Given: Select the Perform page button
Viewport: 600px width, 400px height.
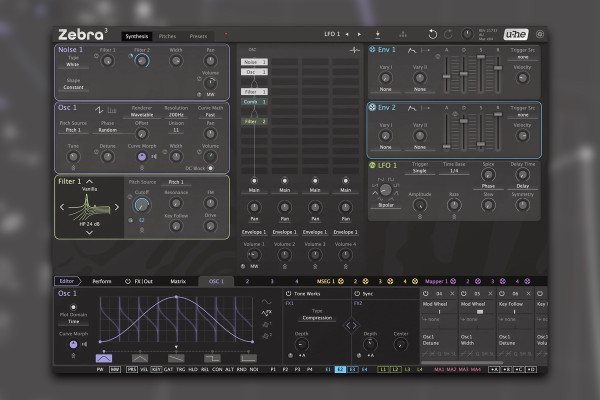Looking at the screenshot, I should tap(101, 282).
